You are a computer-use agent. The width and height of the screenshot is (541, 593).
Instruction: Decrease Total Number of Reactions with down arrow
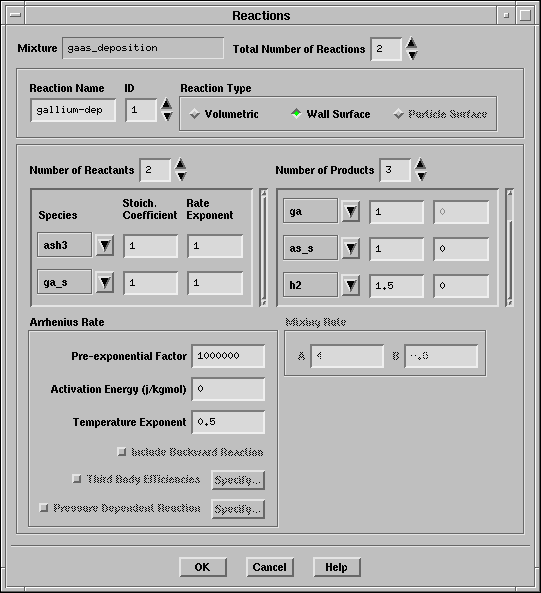click(411, 55)
